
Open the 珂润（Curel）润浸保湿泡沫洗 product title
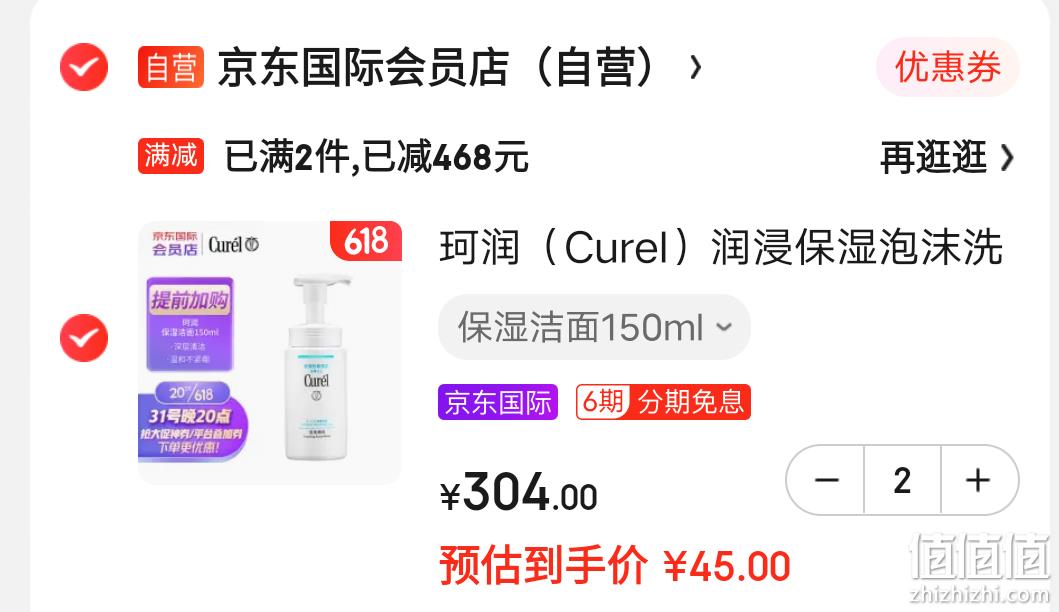721,247
